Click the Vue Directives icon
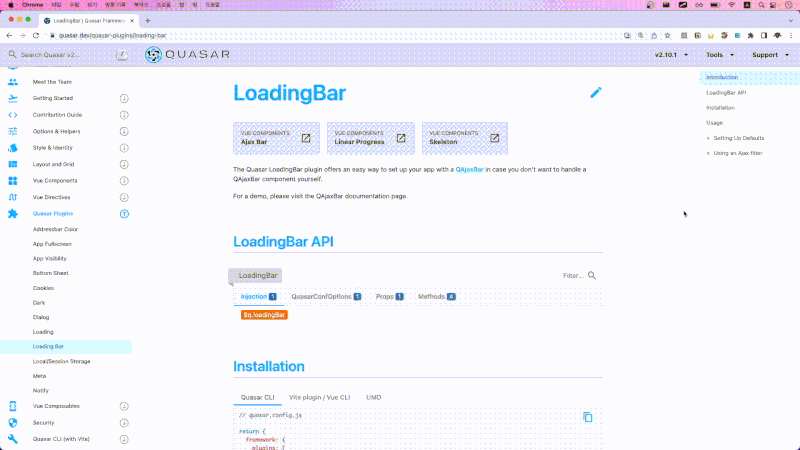Viewport: 800px width, 450px height. pos(13,197)
